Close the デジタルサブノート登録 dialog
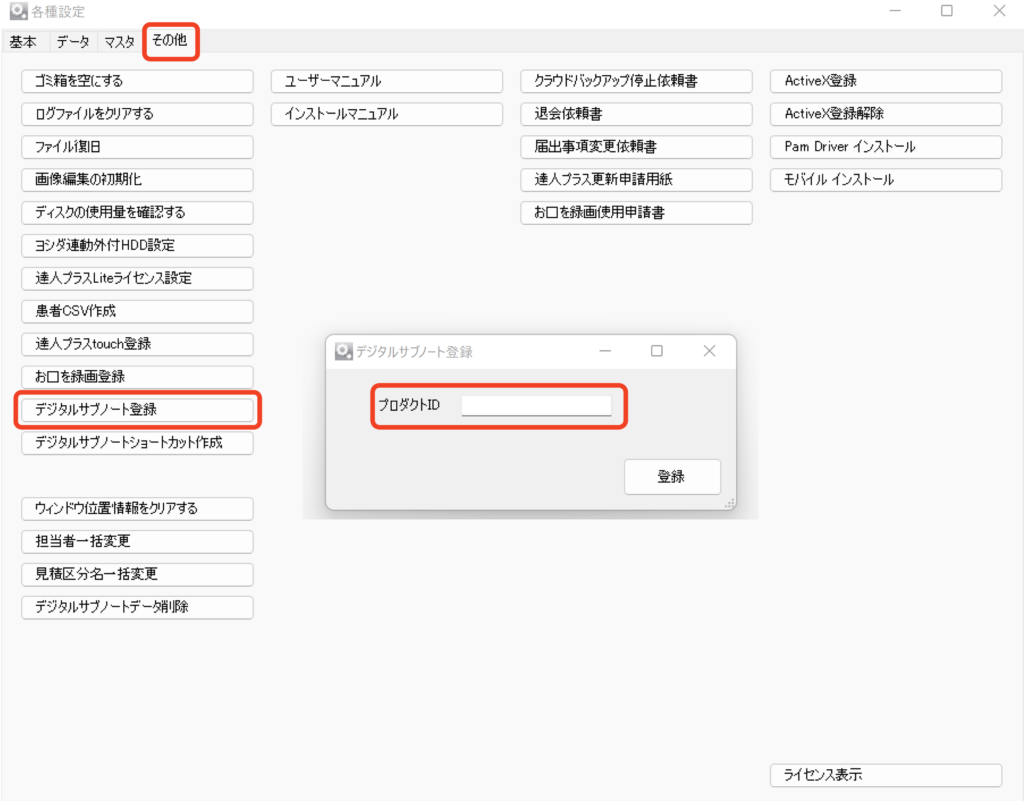The height and width of the screenshot is (802, 1024). click(709, 351)
